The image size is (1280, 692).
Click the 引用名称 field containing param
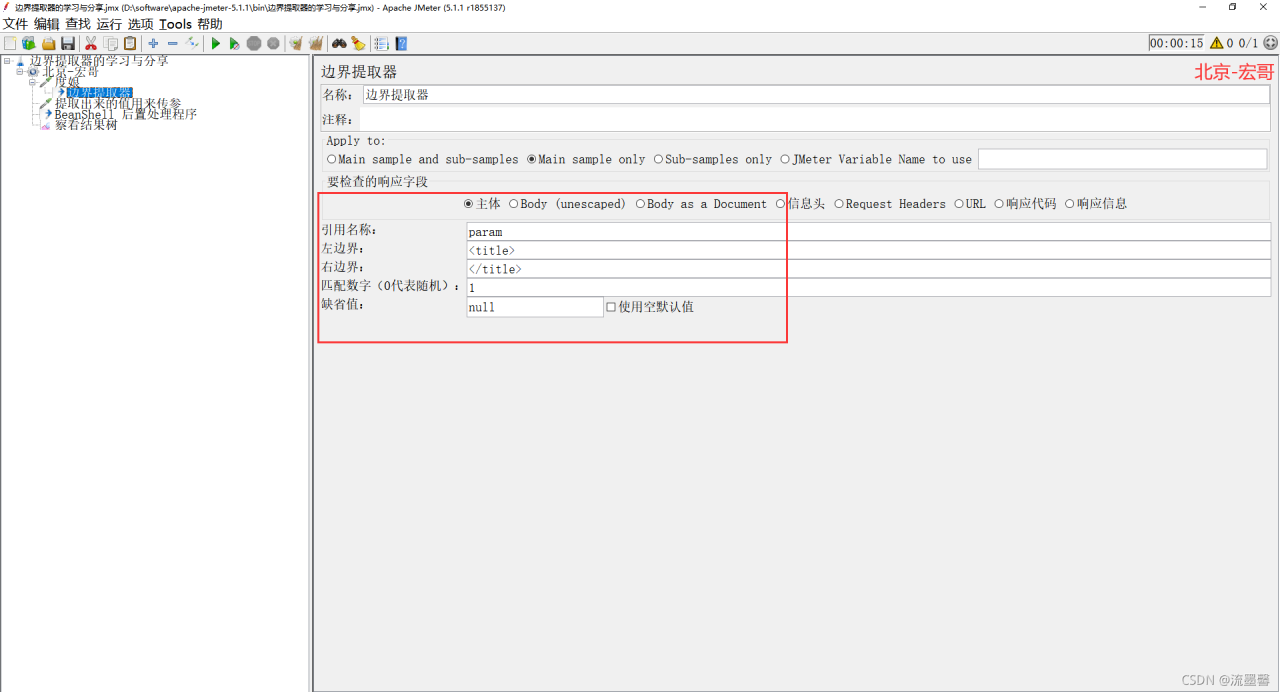click(x=868, y=232)
